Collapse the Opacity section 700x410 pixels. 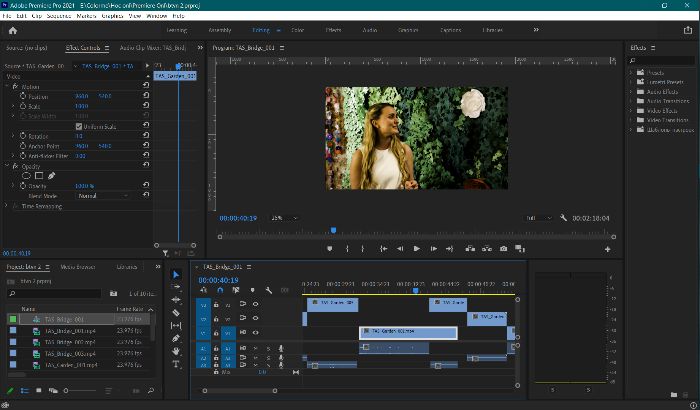click(7, 166)
